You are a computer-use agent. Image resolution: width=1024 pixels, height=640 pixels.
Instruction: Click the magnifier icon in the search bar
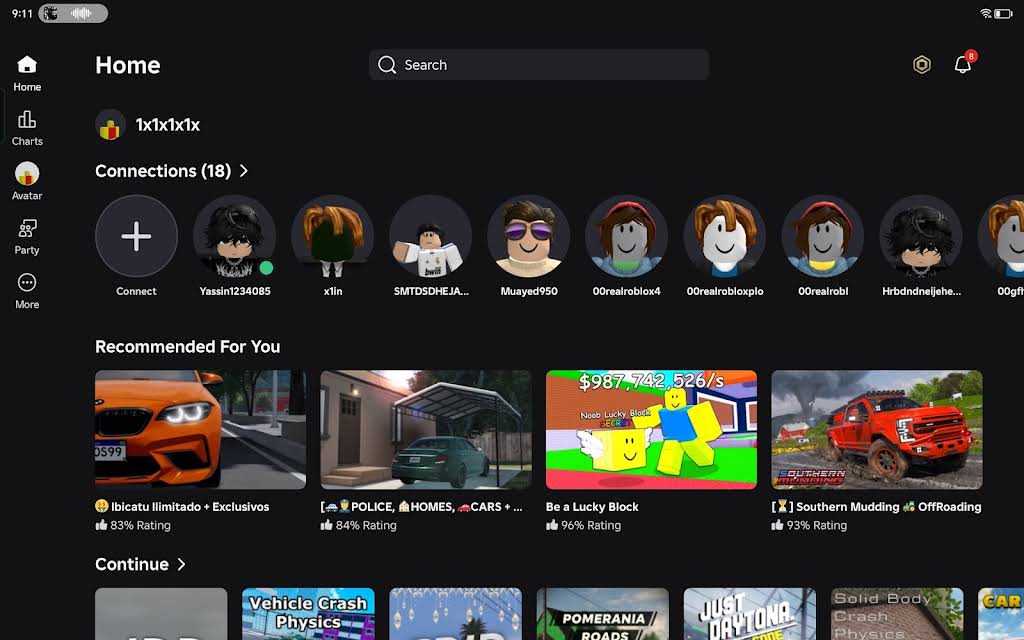[x=387, y=65]
